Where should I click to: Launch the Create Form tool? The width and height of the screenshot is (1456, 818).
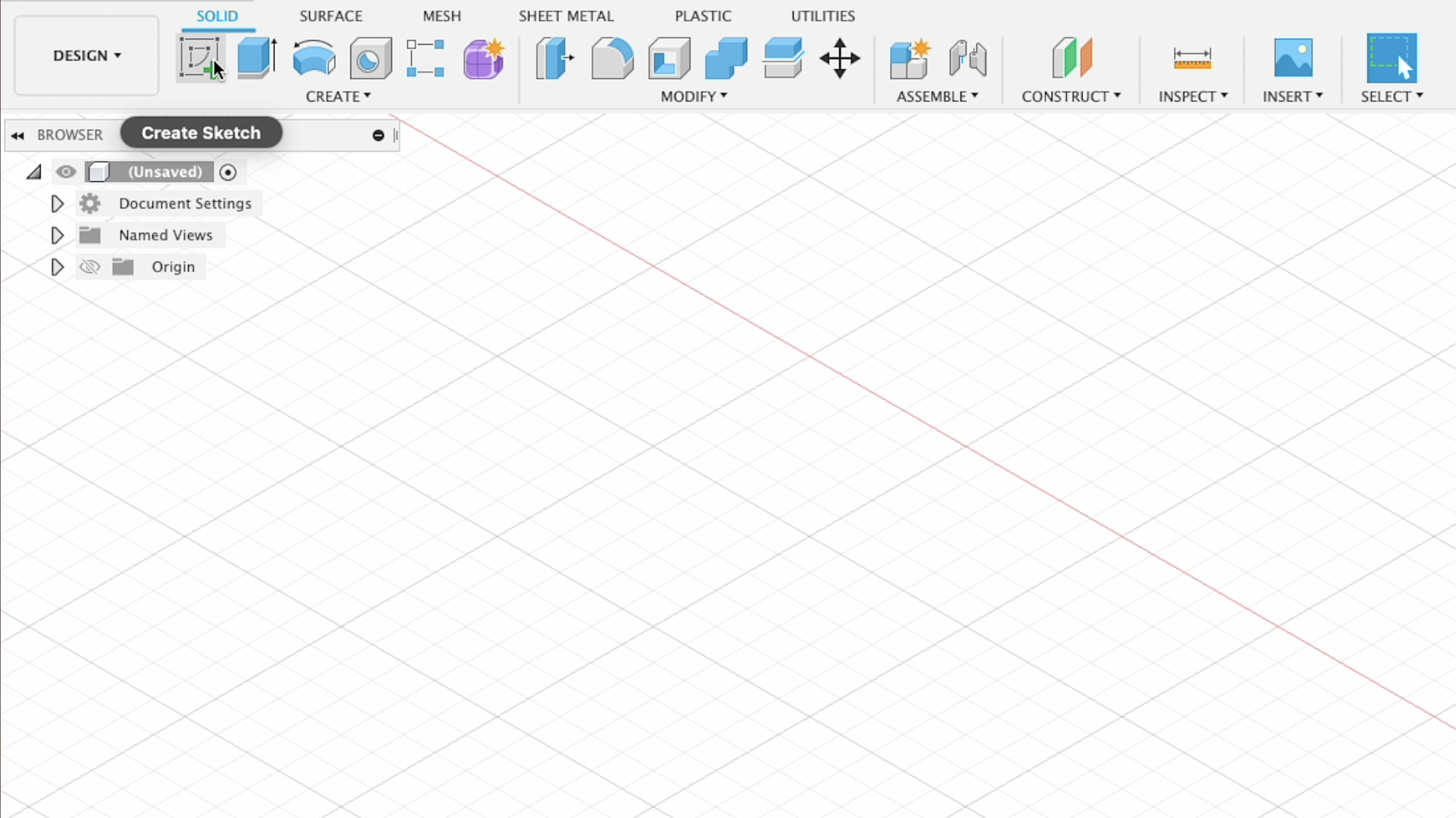point(483,58)
